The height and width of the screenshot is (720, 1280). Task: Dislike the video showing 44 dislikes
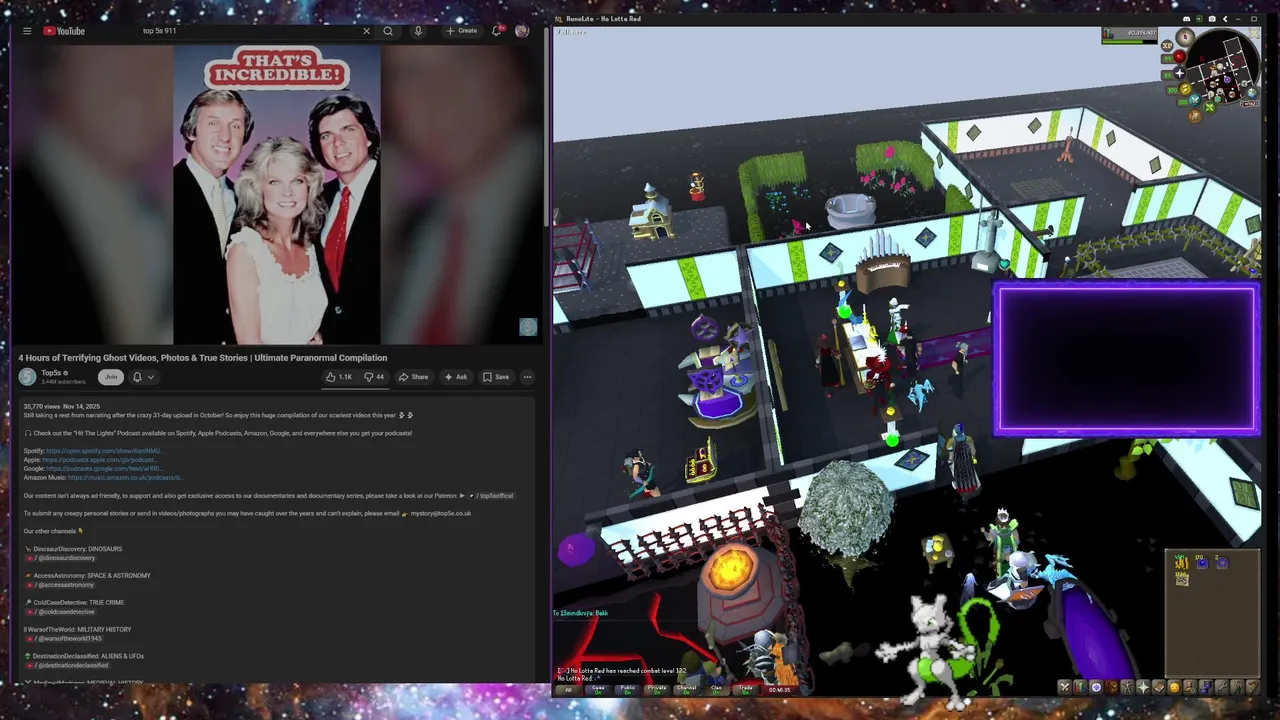[374, 377]
